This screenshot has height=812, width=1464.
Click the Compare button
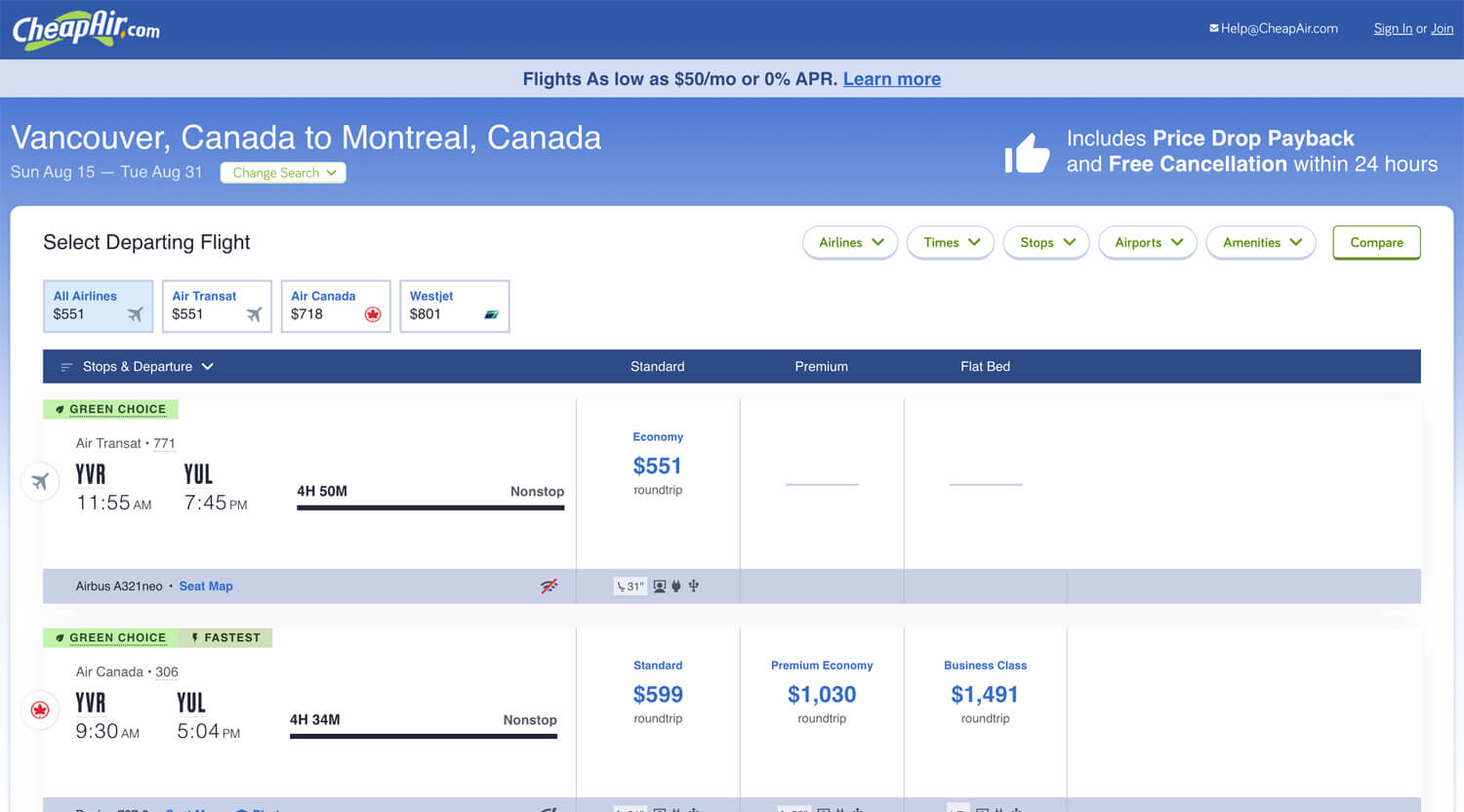pyautogui.click(x=1376, y=242)
